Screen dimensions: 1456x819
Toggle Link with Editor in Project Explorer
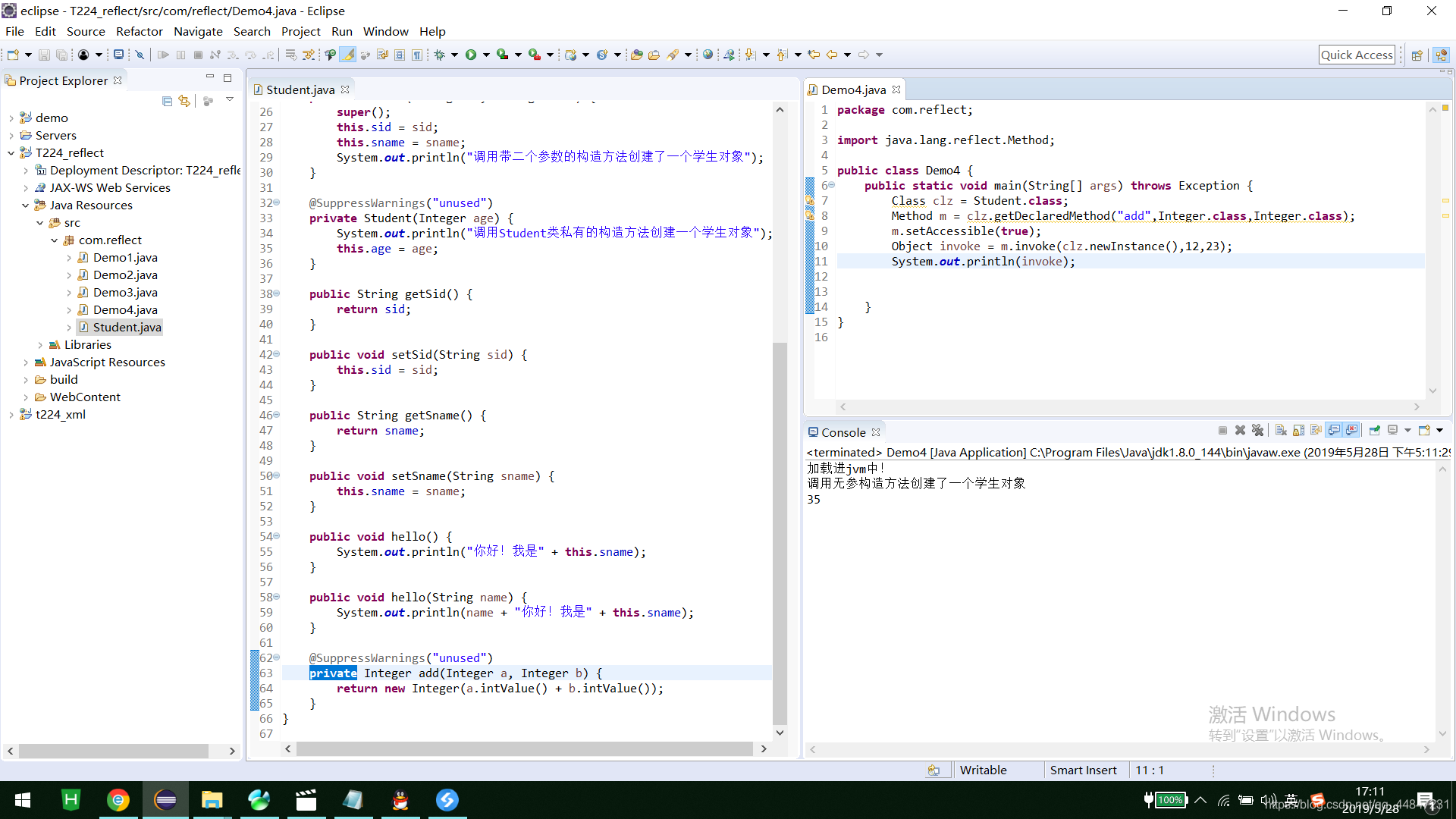click(184, 101)
